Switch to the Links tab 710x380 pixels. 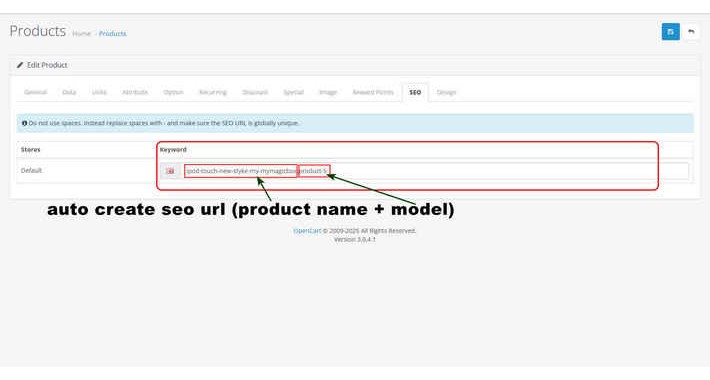click(99, 92)
